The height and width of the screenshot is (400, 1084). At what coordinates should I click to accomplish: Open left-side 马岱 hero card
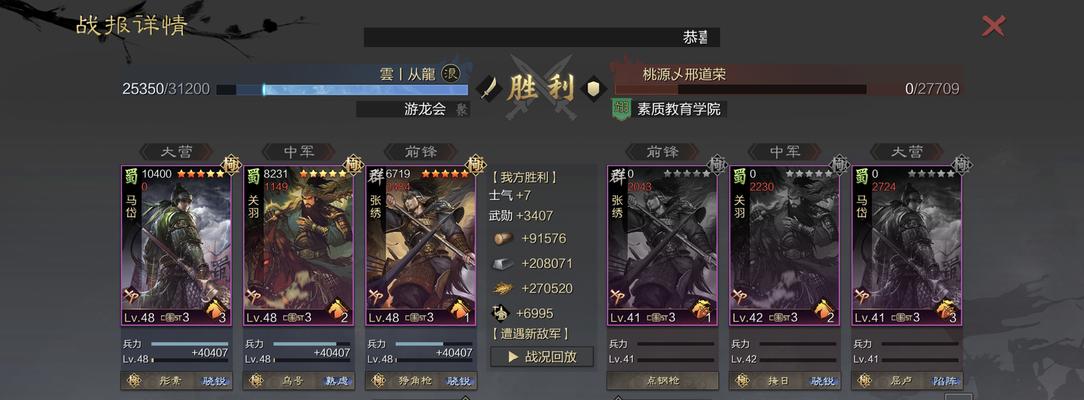(x=176, y=245)
